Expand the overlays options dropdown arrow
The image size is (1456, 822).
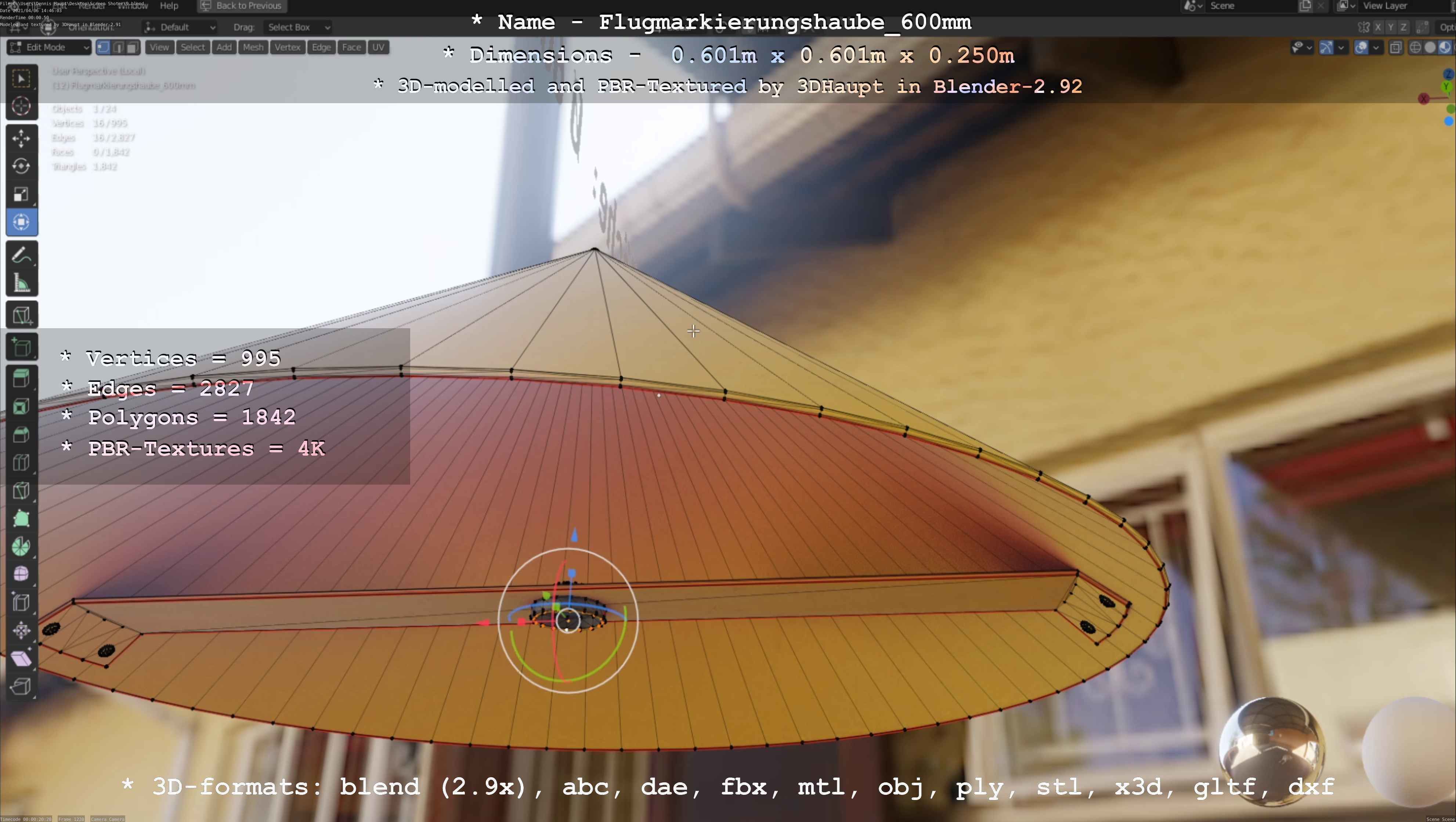(x=1376, y=47)
